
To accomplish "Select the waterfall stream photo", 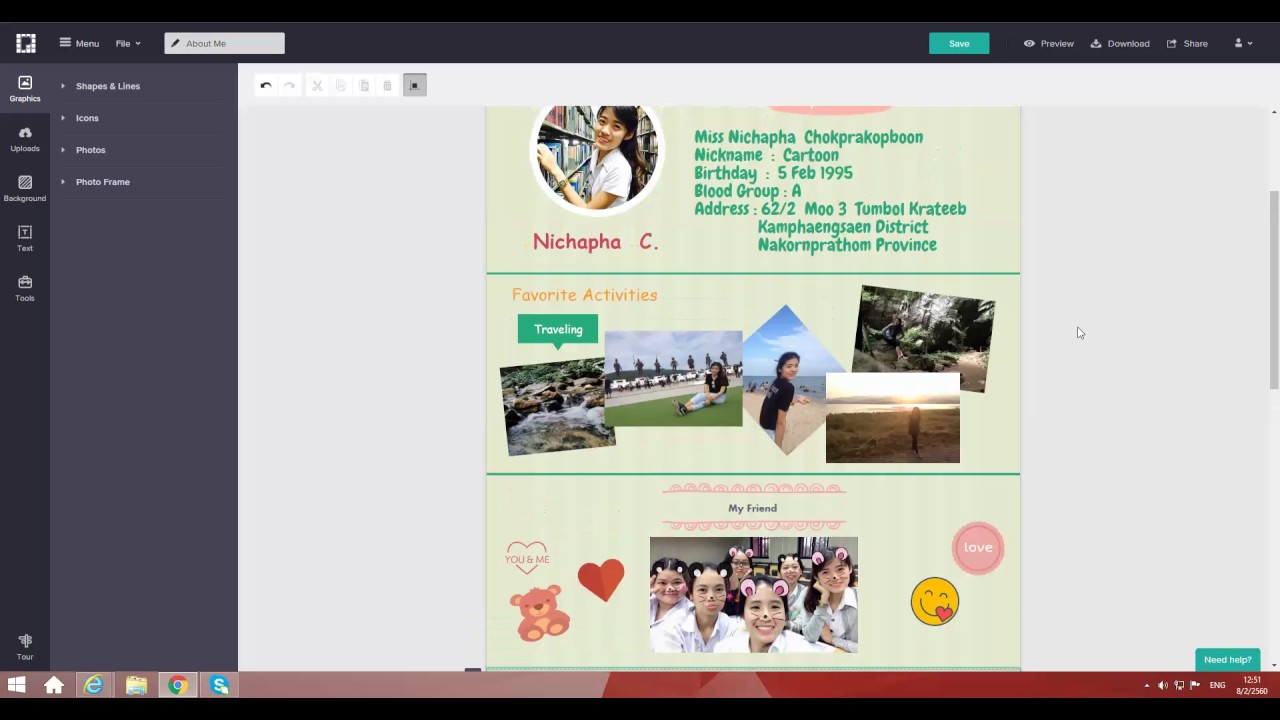I will [556, 406].
